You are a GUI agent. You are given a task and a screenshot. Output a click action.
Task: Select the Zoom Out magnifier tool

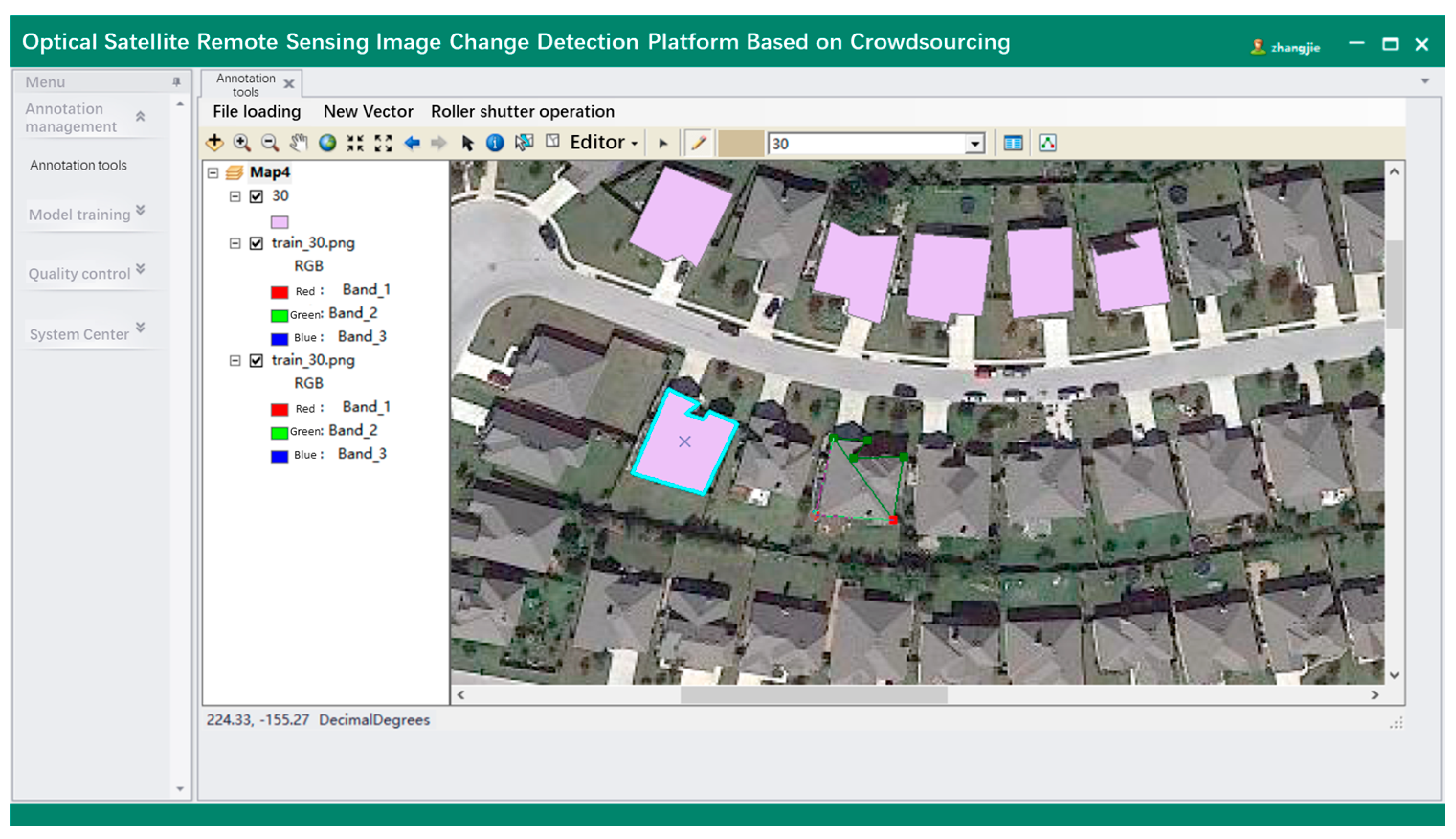(x=269, y=142)
